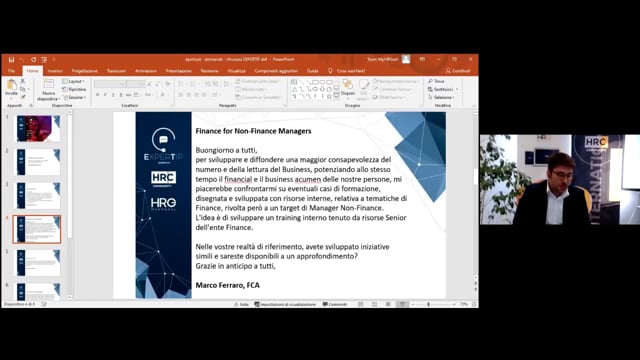
Task: Click the numbered list icon
Action: (194, 84)
